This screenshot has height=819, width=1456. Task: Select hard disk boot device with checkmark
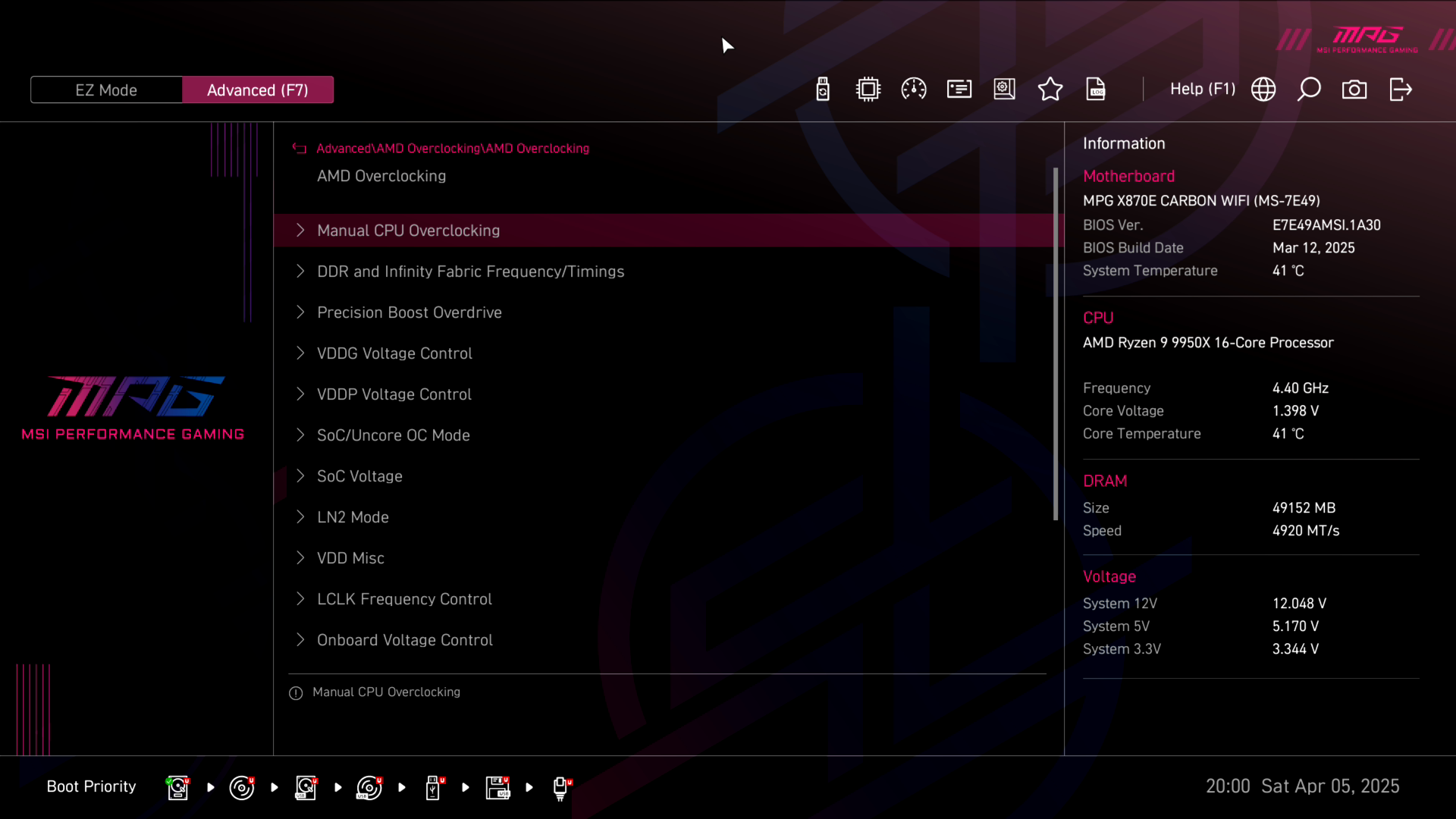tap(177, 787)
